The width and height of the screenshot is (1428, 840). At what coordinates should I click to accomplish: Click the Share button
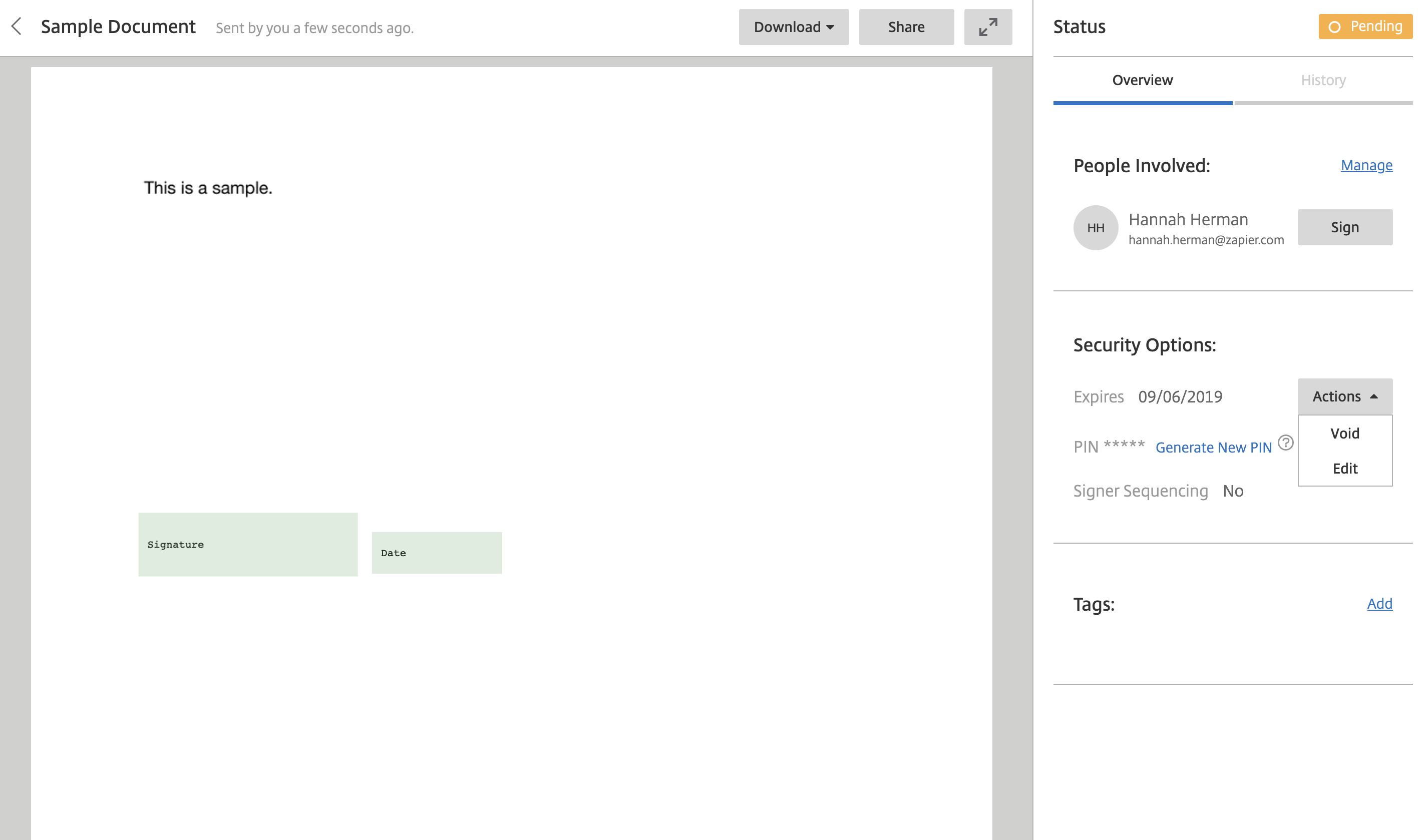coord(906,27)
